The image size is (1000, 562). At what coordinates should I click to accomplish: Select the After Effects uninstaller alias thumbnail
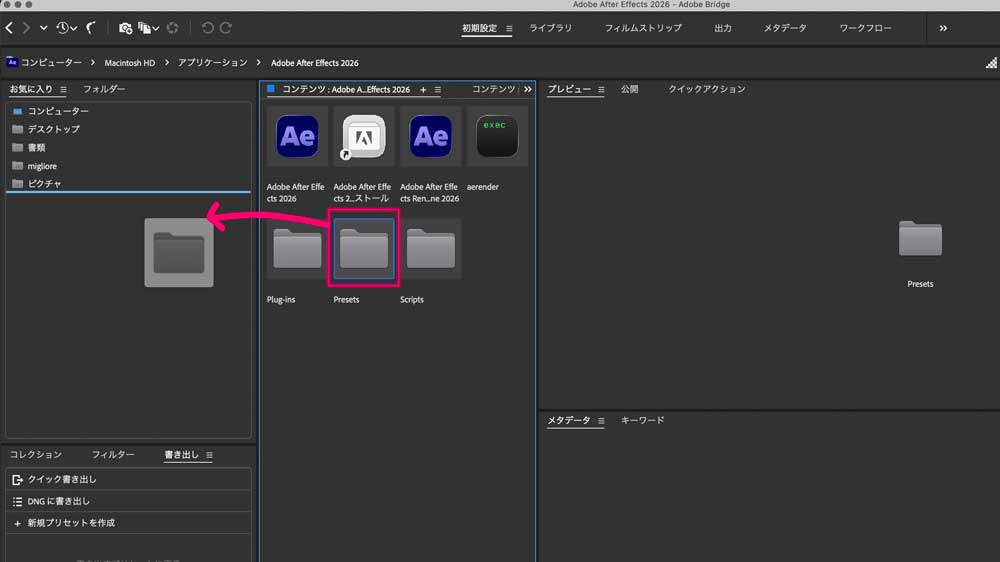click(x=364, y=136)
